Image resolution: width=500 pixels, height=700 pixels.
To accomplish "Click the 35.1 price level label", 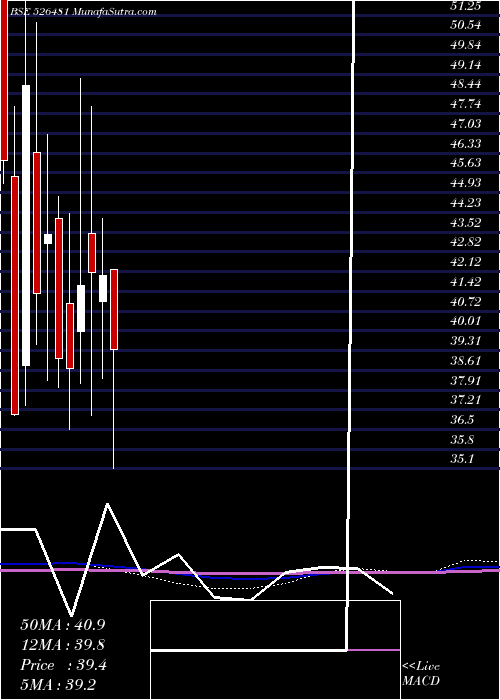I will (462, 459).
